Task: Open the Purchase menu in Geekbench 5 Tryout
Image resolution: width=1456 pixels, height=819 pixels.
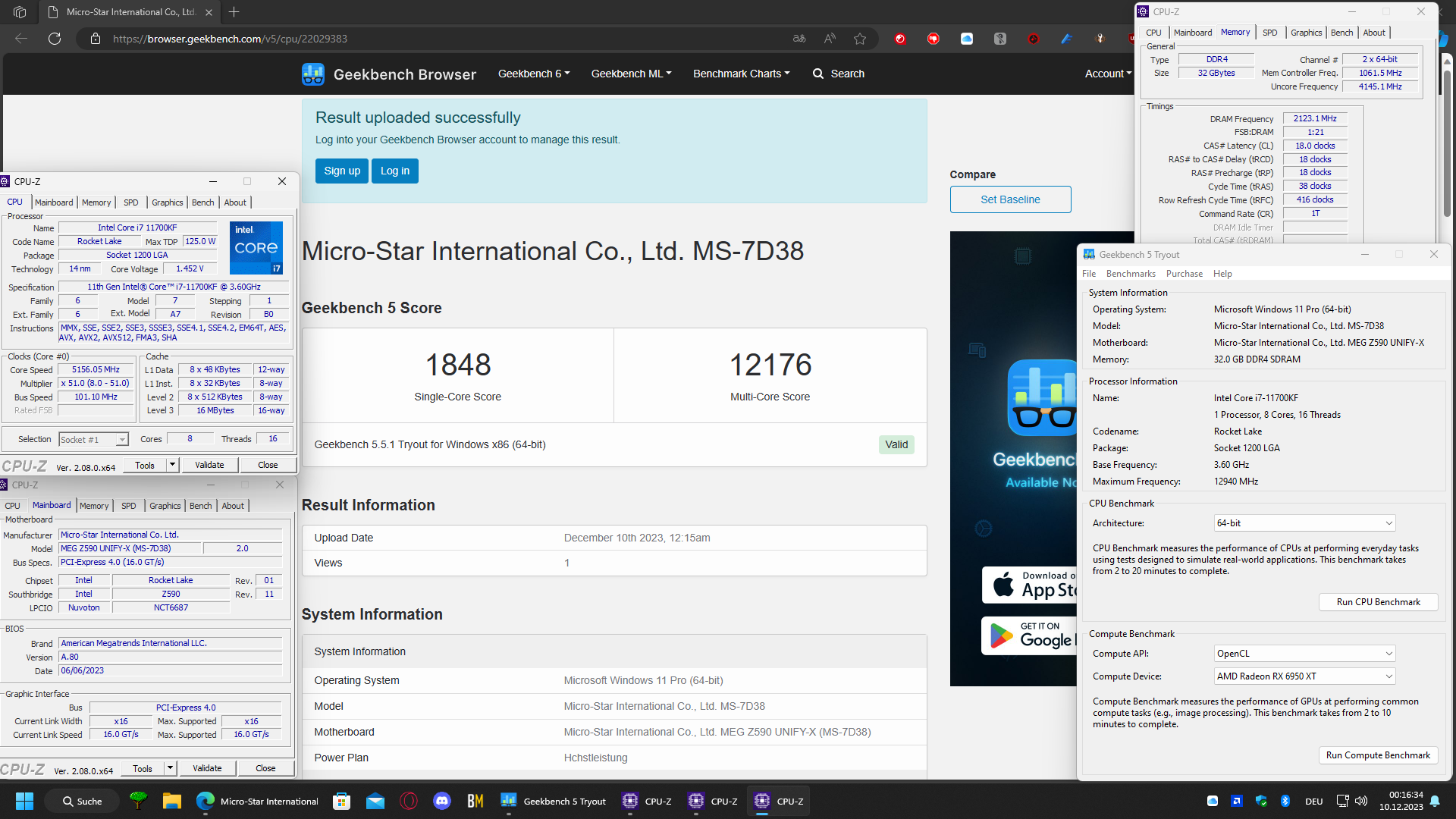Action: tap(1184, 274)
